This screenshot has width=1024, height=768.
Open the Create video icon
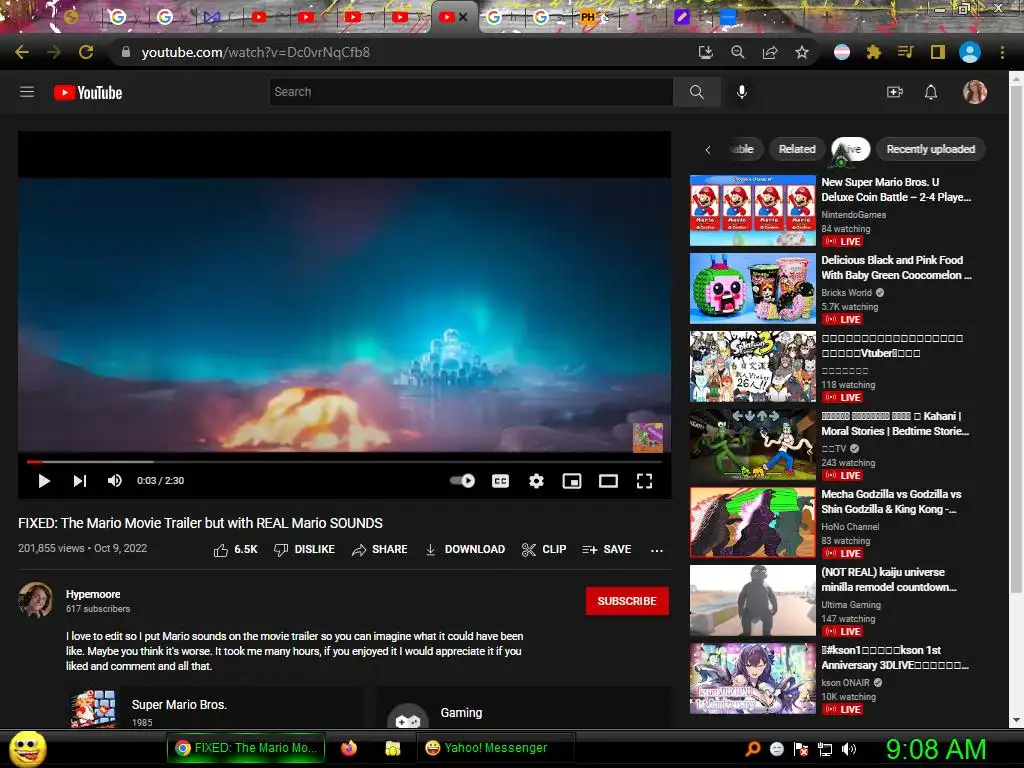[x=895, y=92]
